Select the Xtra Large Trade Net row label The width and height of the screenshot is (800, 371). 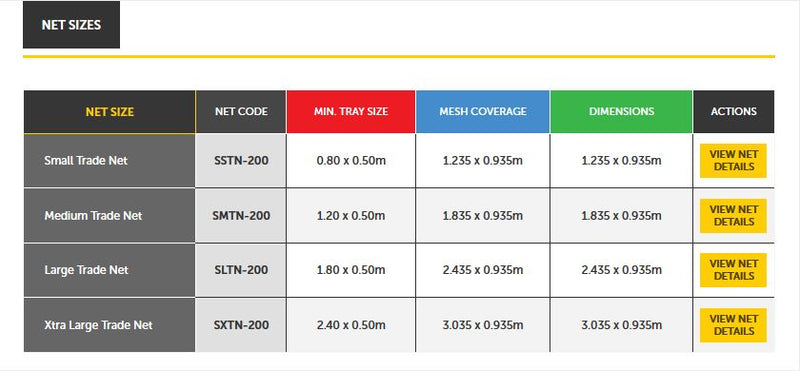point(98,325)
